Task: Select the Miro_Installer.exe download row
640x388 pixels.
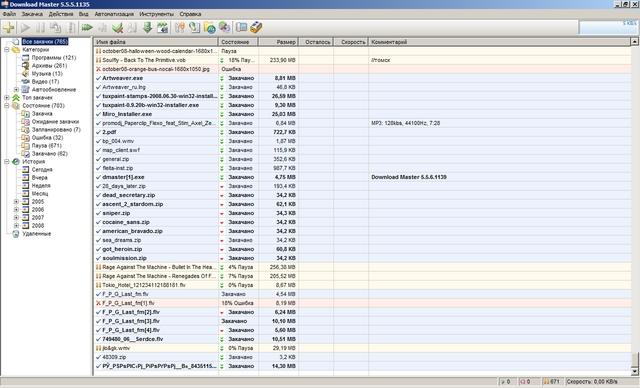Action: [362, 114]
